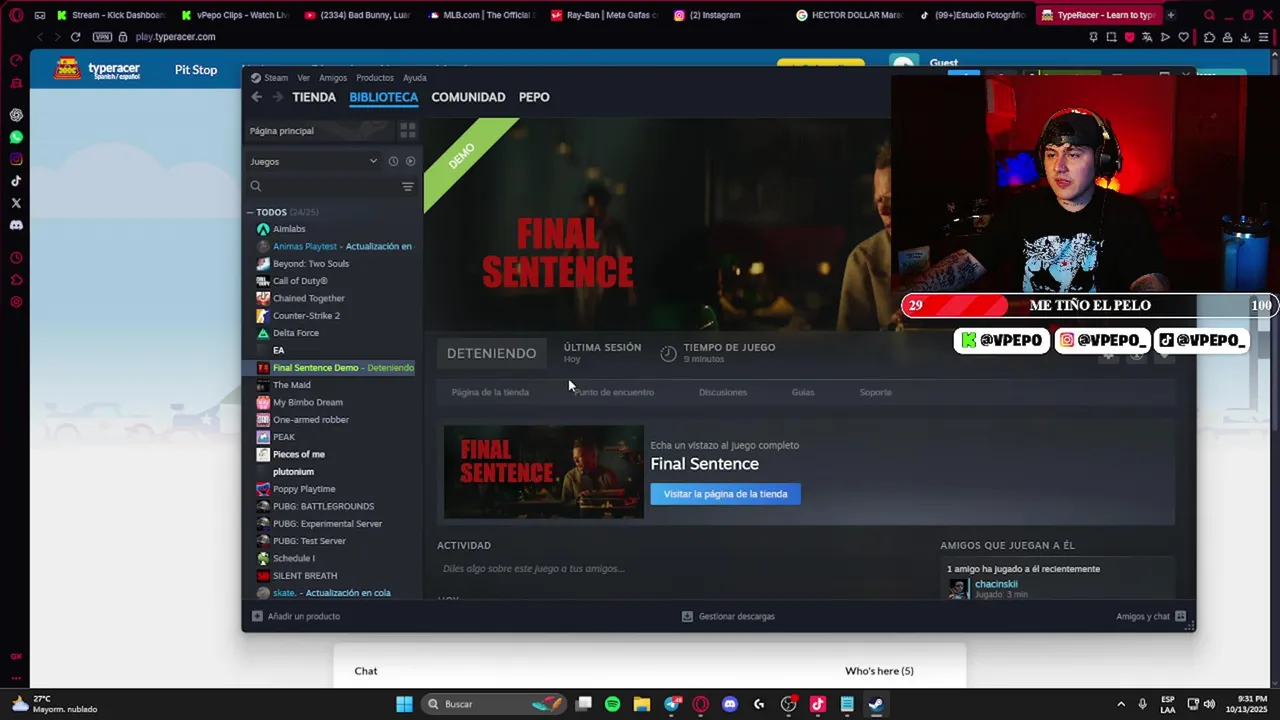Show hidden system tray icons

(x=1121, y=704)
